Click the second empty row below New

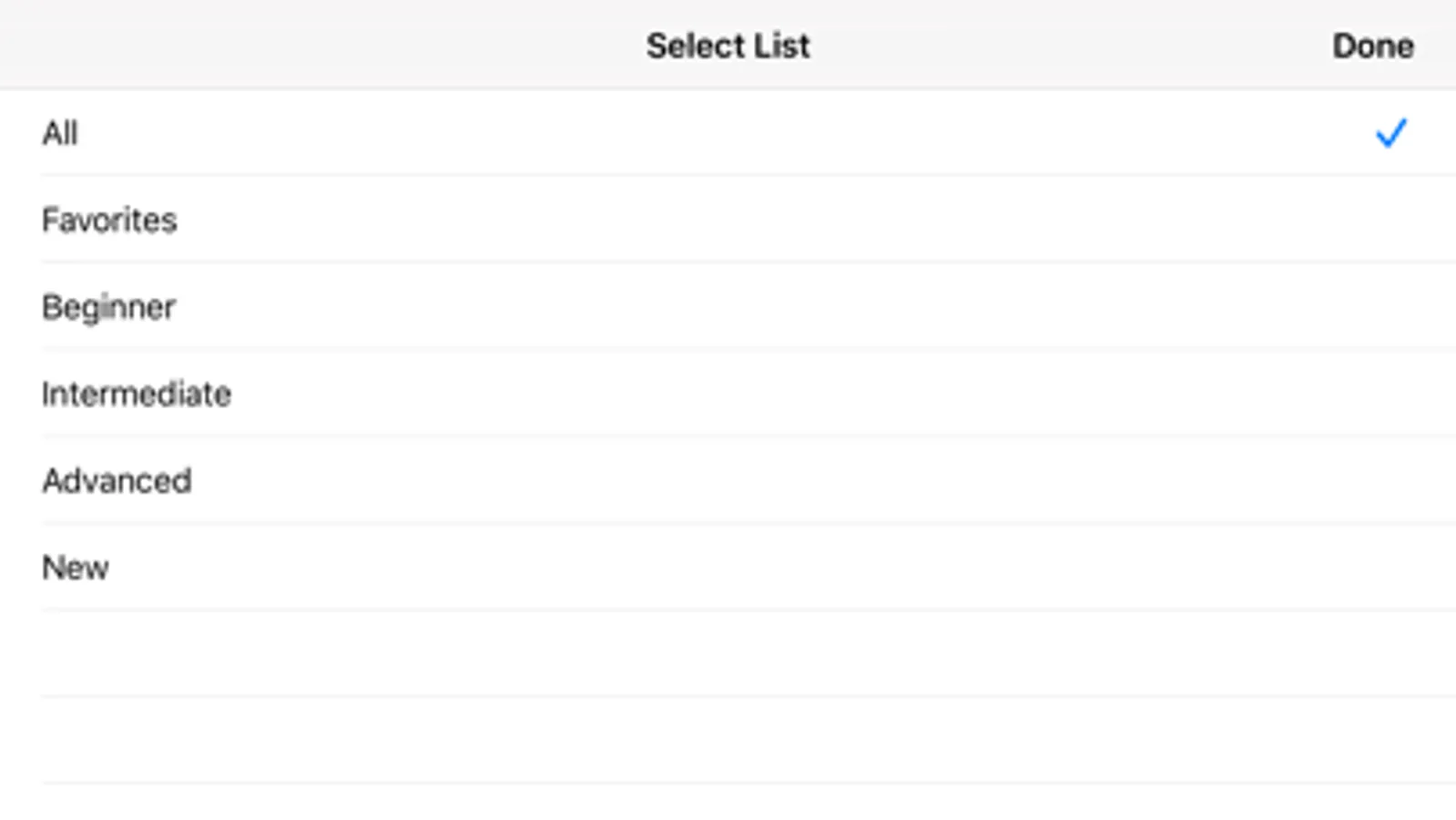click(x=728, y=740)
